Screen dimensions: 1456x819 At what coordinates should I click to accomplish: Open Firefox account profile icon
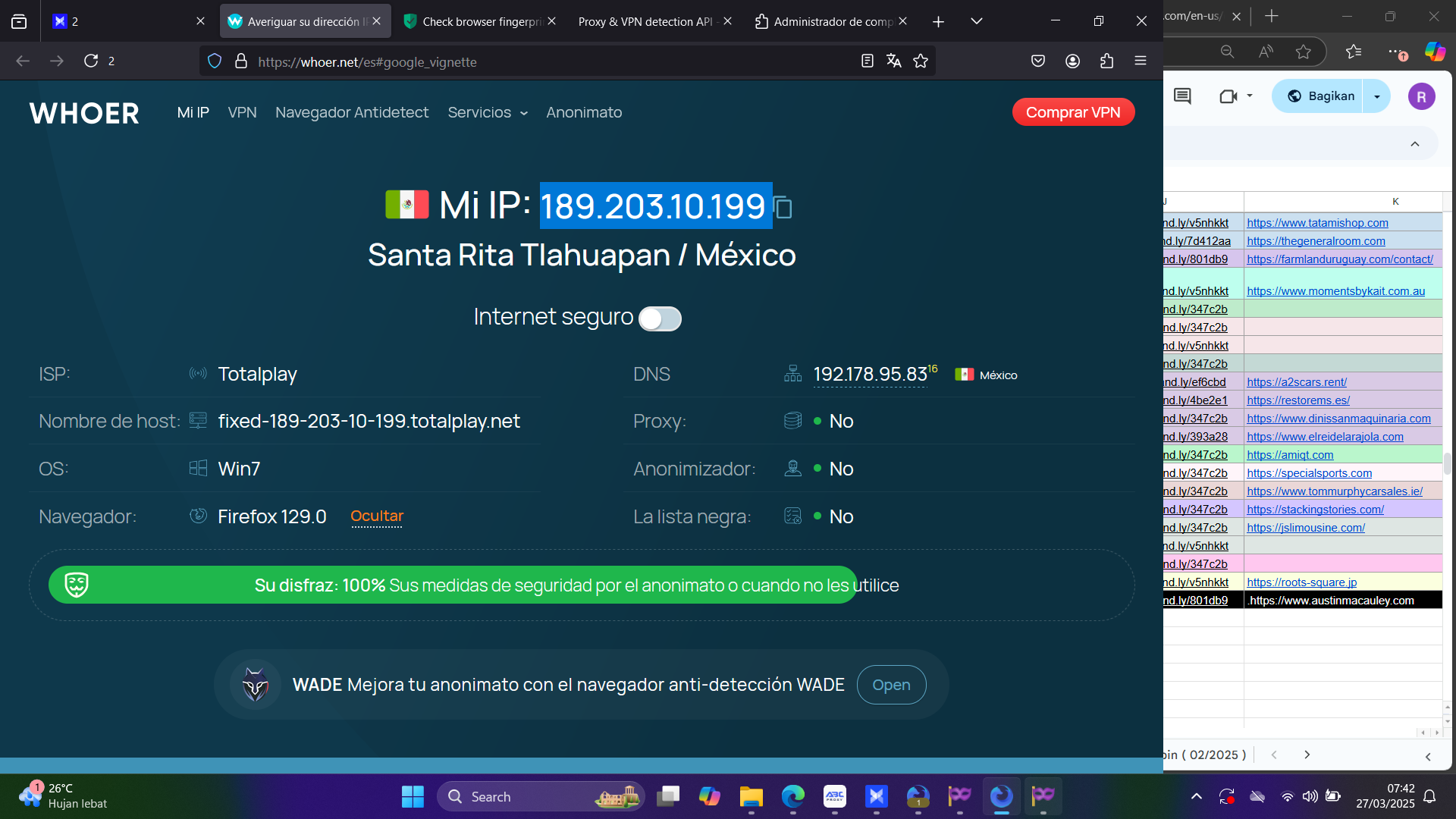tap(1072, 61)
